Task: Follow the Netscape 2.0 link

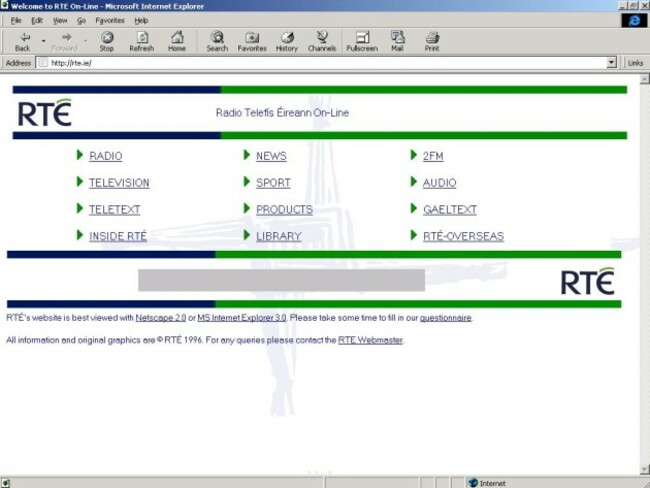Action: pyautogui.click(x=161, y=318)
